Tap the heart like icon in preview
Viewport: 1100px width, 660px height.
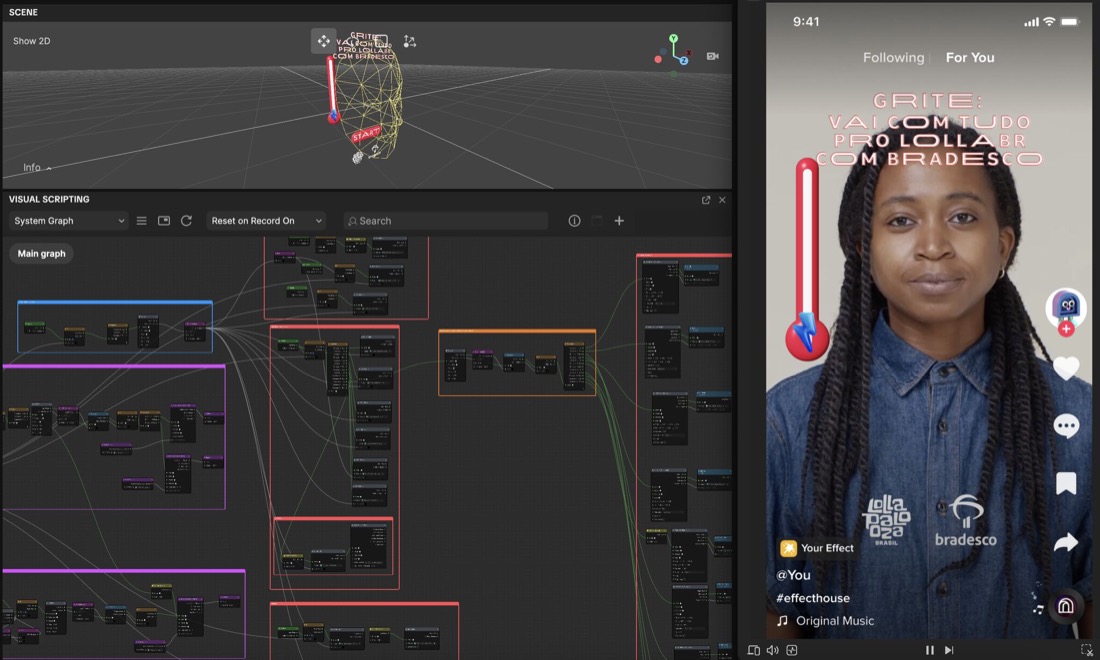click(1066, 368)
